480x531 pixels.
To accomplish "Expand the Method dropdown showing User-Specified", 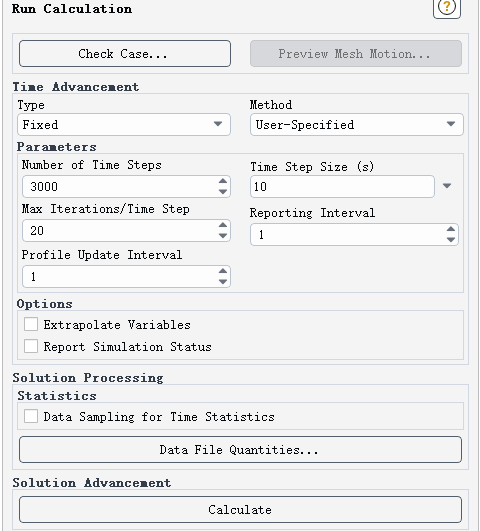I will click(357, 125).
